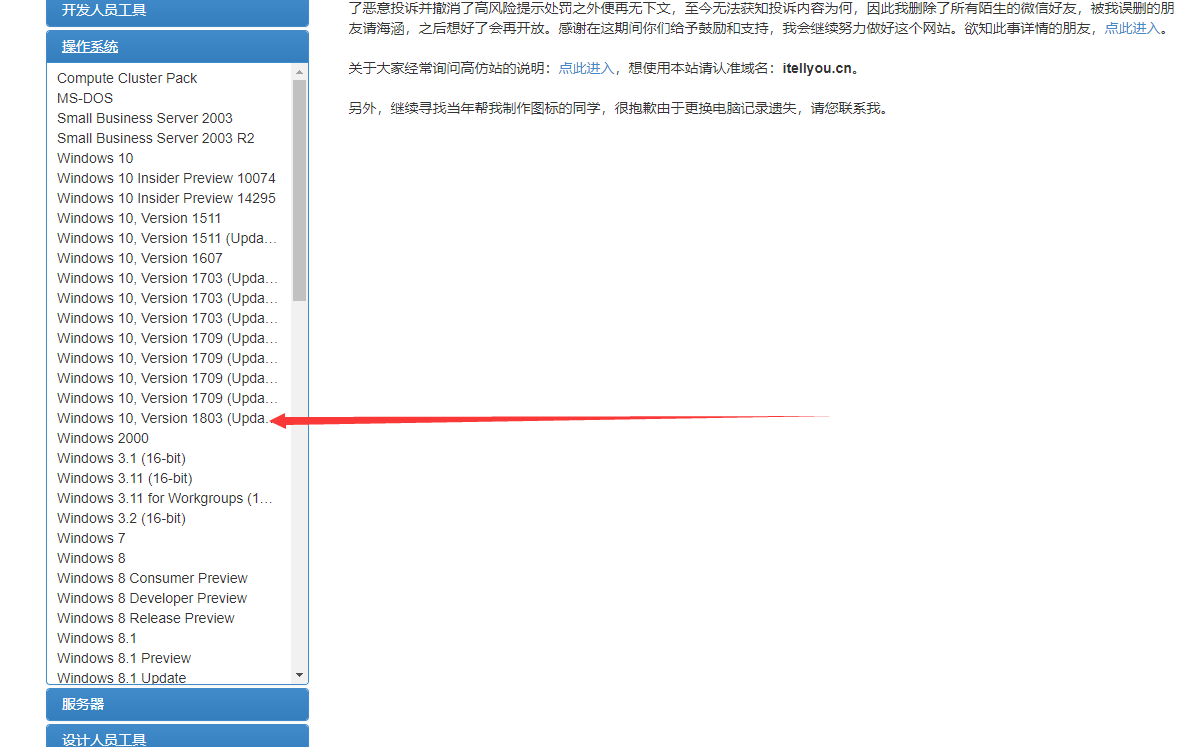
Task: Select the Windows 2000 entry
Action: tap(103, 438)
